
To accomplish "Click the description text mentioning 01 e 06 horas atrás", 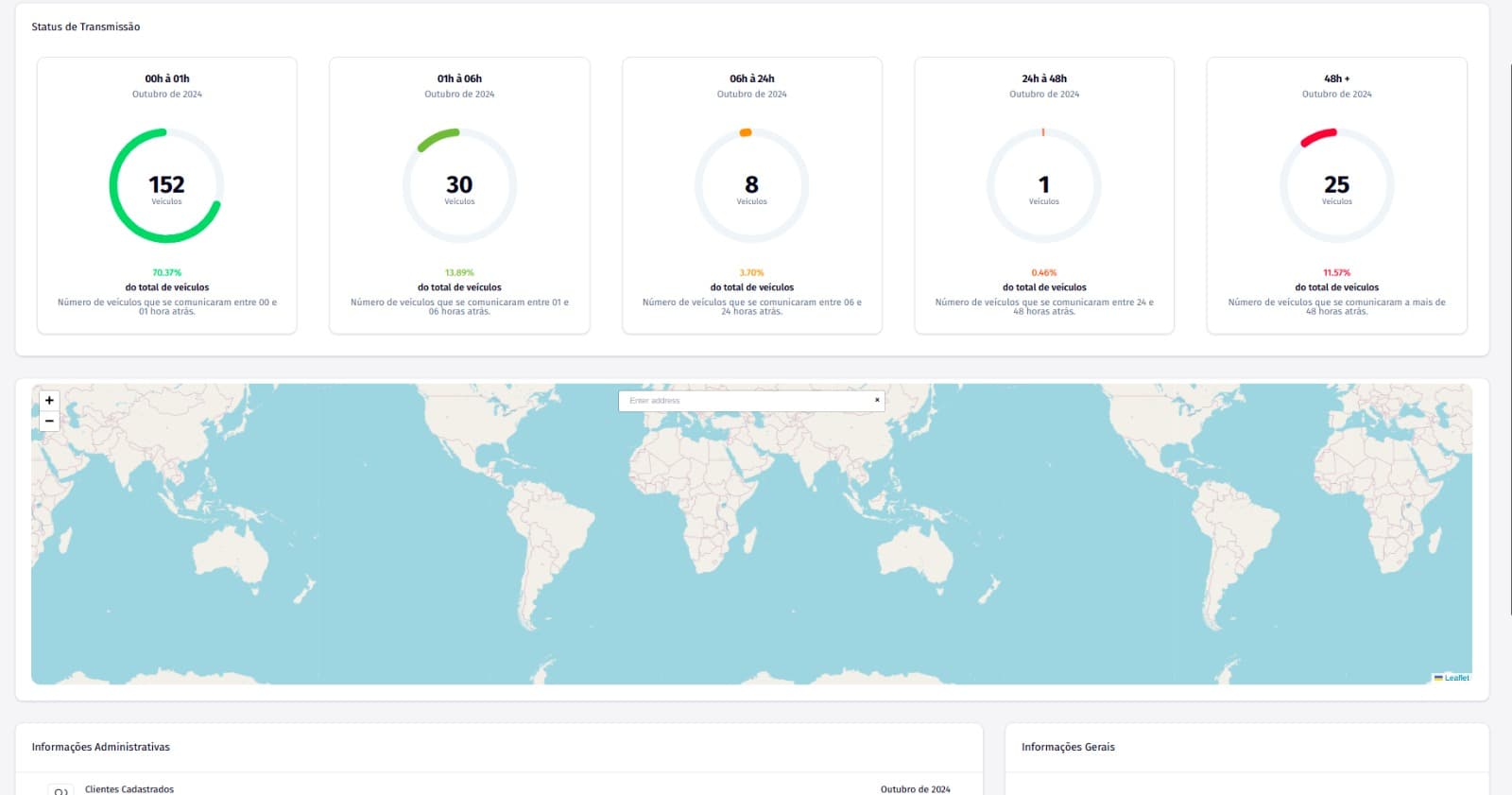I will (459, 306).
